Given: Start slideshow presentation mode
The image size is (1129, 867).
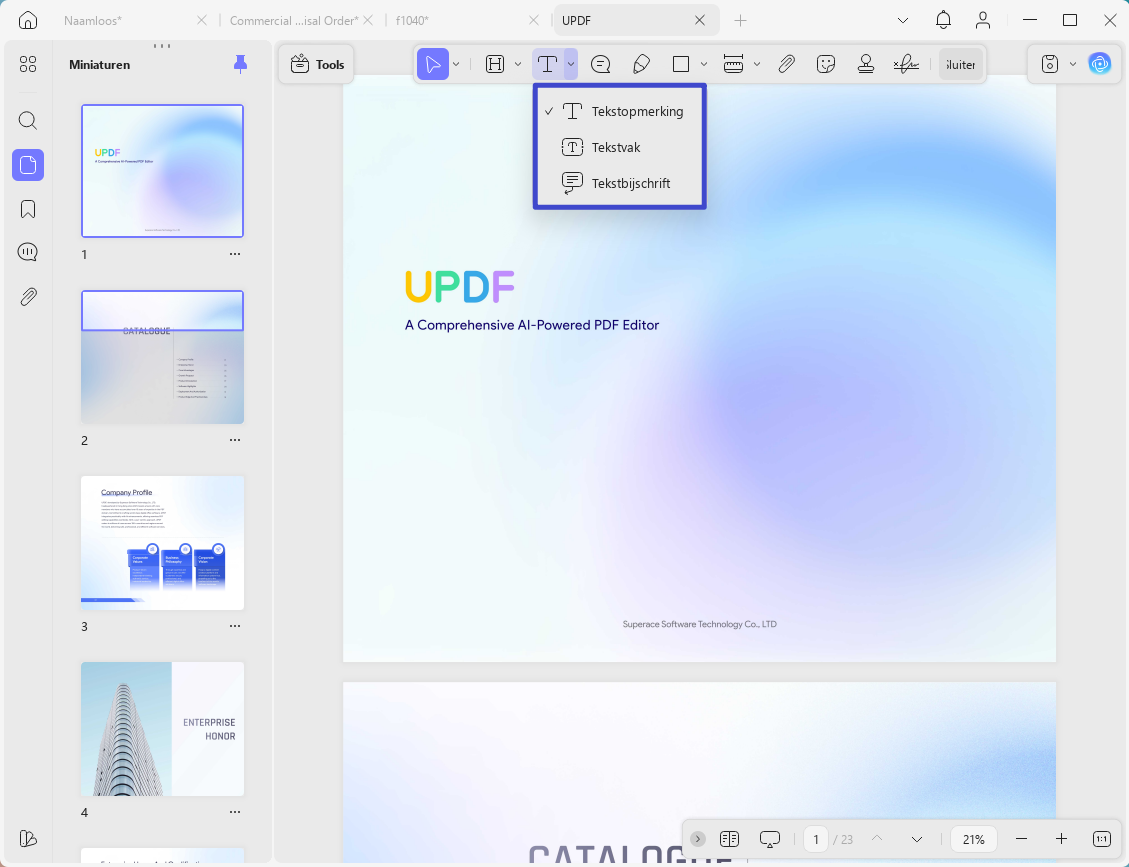Looking at the screenshot, I should [x=770, y=839].
